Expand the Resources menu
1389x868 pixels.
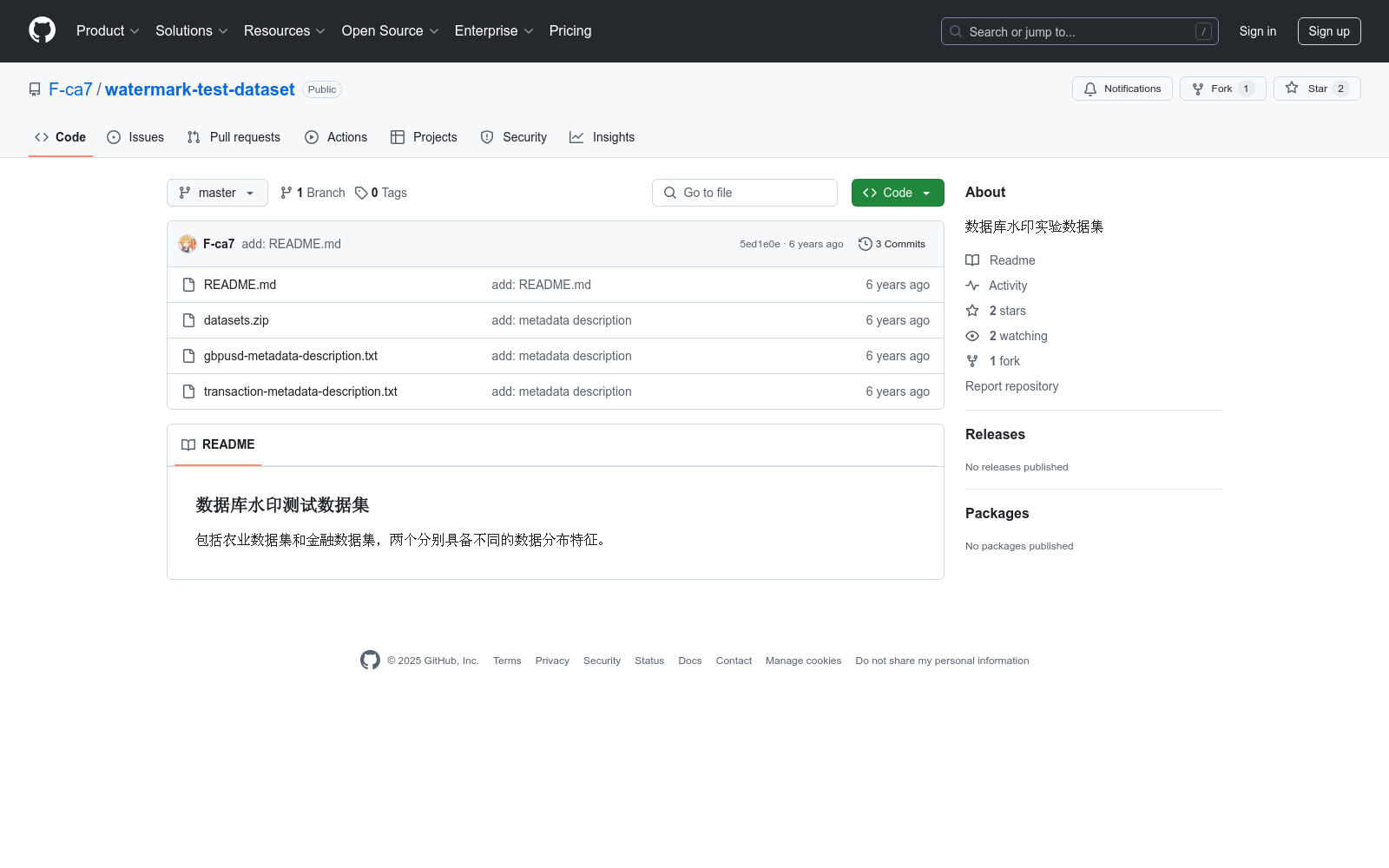coord(284,31)
